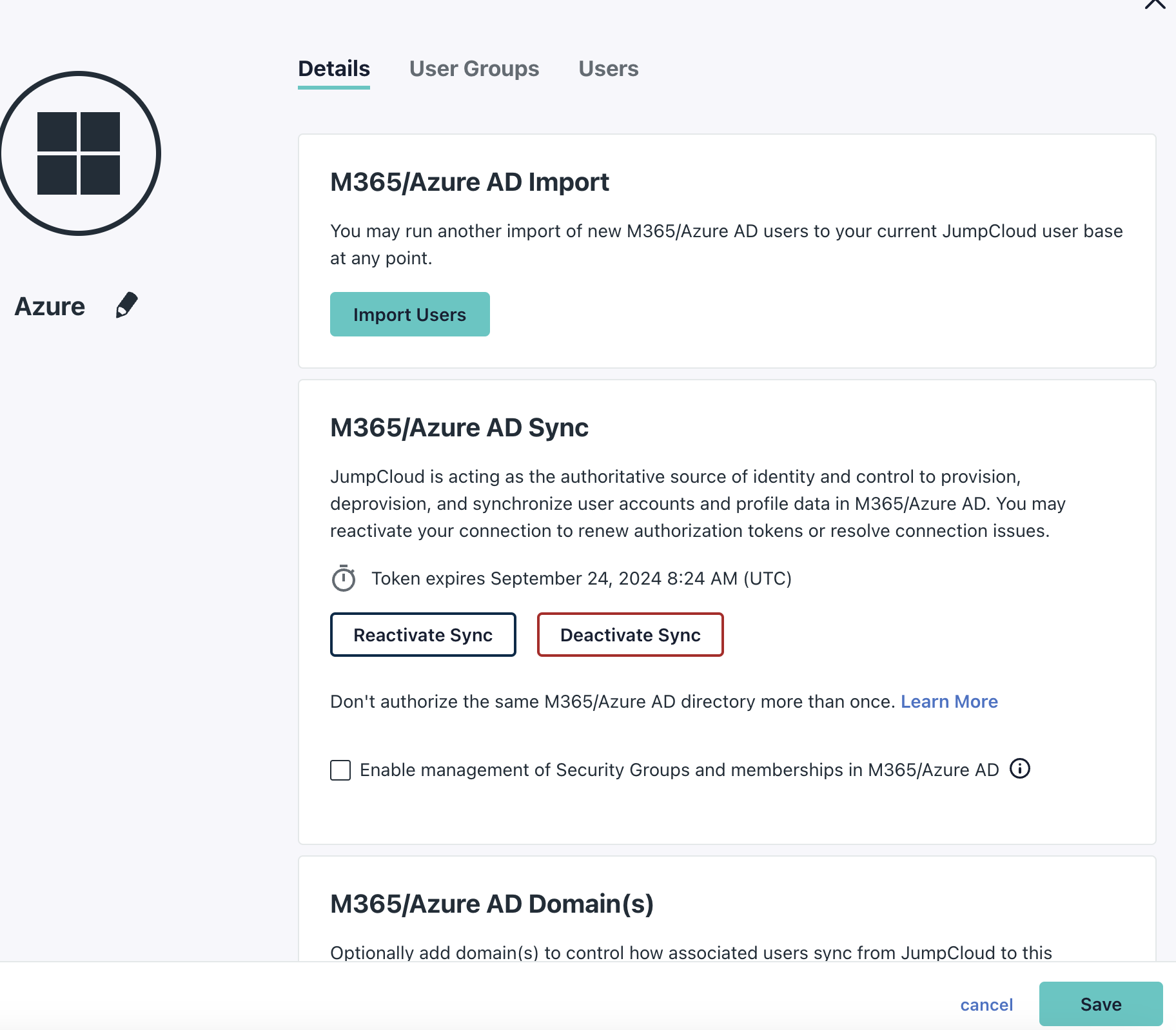This screenshot has width=1176, height=1030.
Task: Click the Azure directory name text
Action: coord(50,306)
